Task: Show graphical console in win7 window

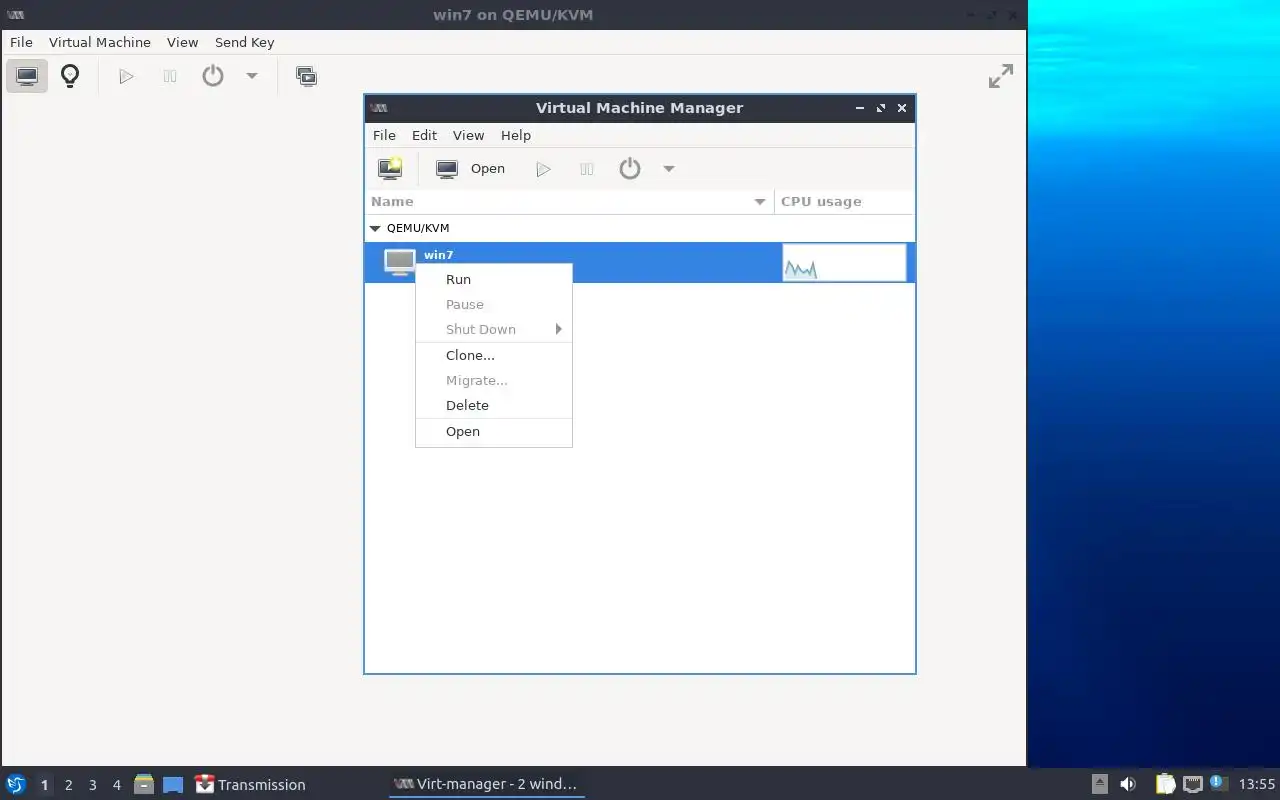Action: [x=27, y=76]
